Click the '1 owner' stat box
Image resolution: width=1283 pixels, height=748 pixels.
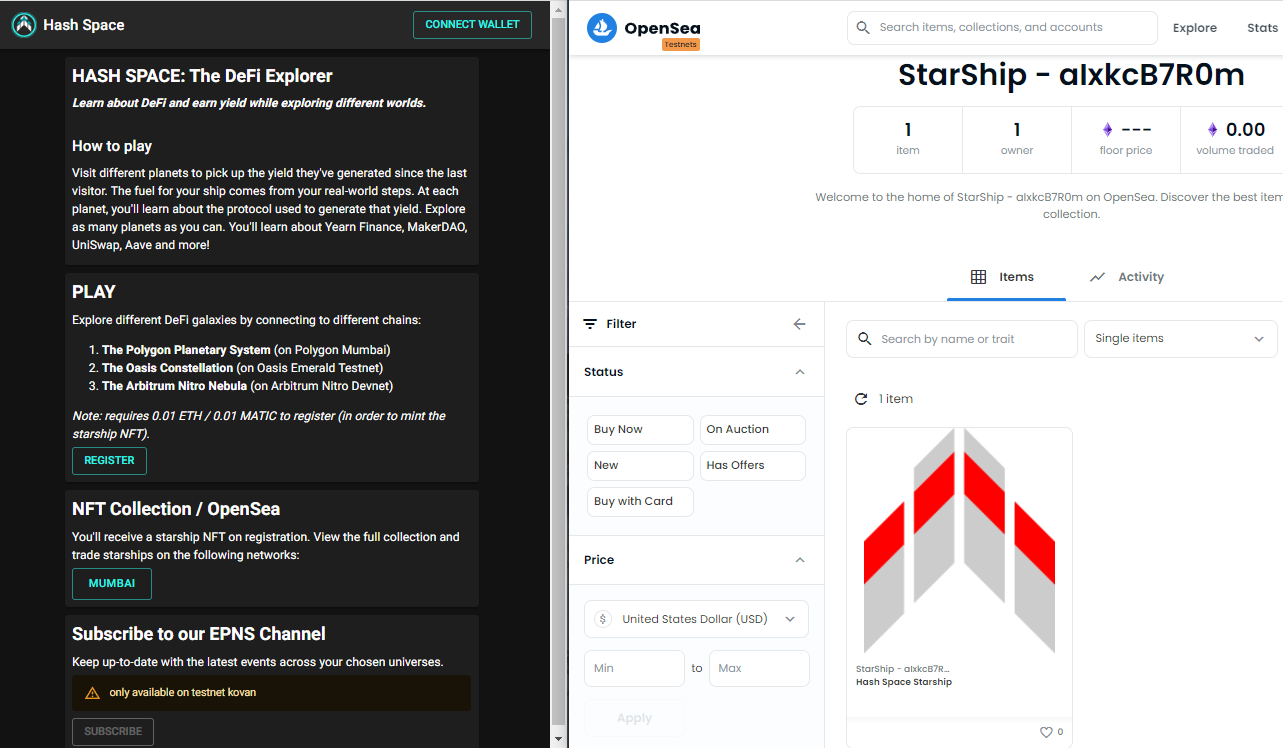[x=1017, y=140]
